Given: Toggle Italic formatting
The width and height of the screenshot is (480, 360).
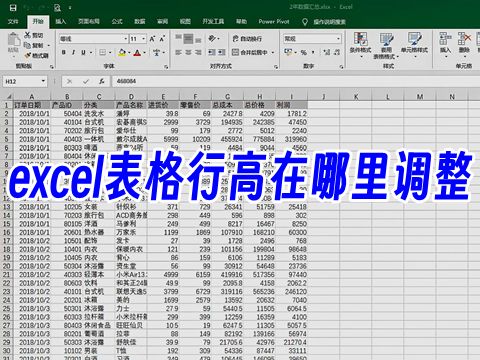Looking at the screenshot, I should (73, 52).
